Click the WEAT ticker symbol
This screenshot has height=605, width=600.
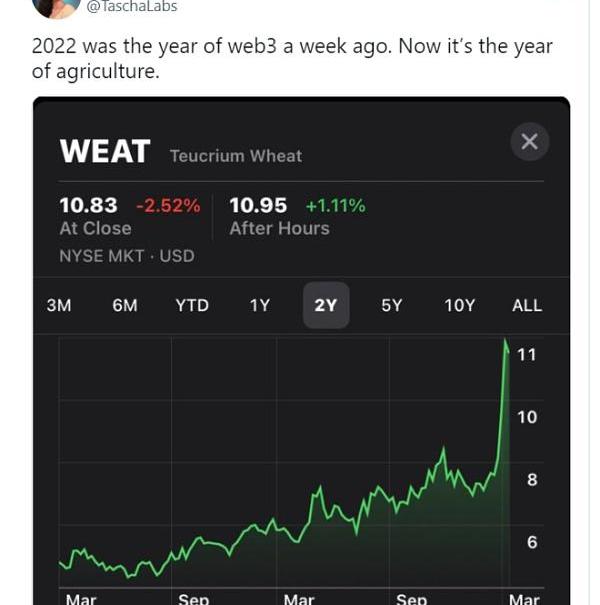click(105, 152)
